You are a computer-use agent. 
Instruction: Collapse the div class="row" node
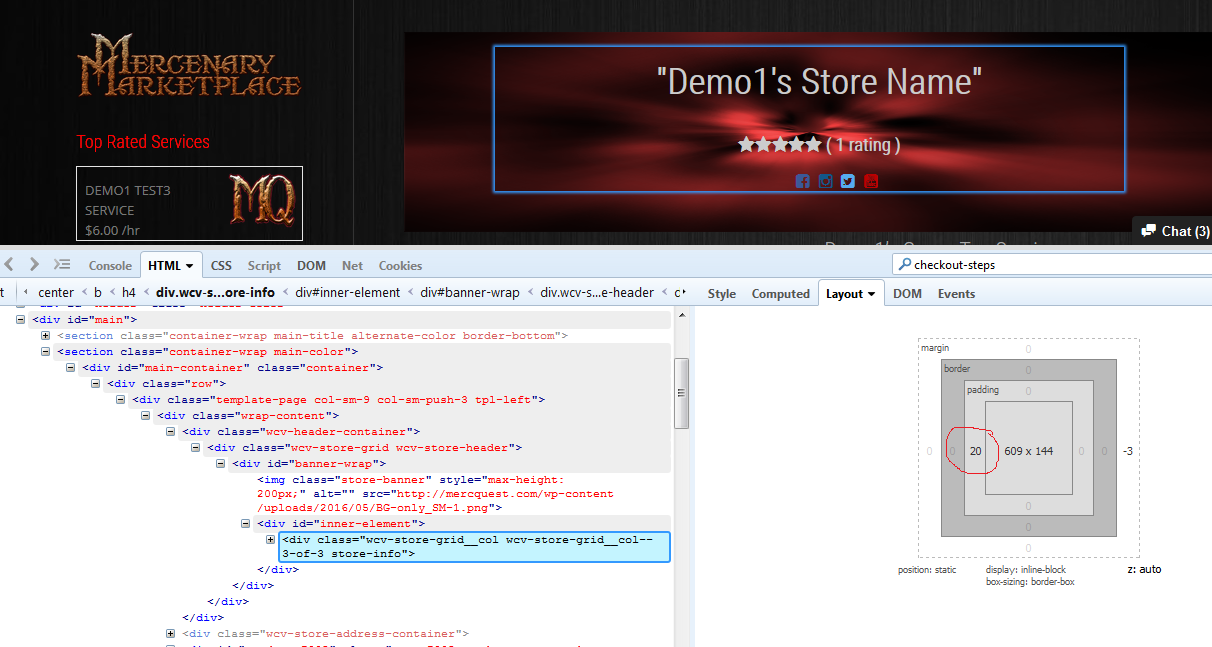pos(96,383)
